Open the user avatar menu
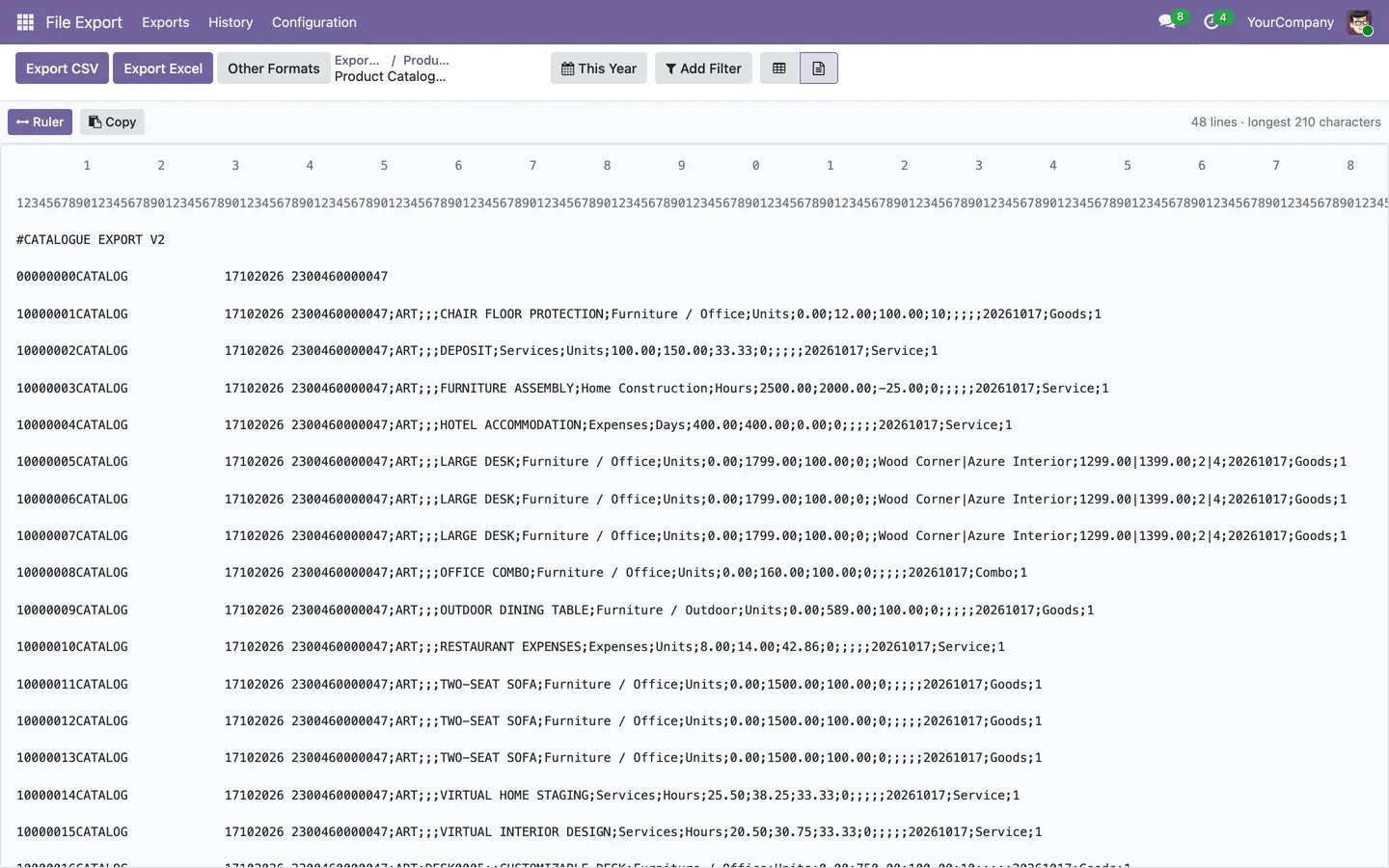The width and height of the screenshot is (1389, 868). pyautogui.click(x=1360, y=22)
